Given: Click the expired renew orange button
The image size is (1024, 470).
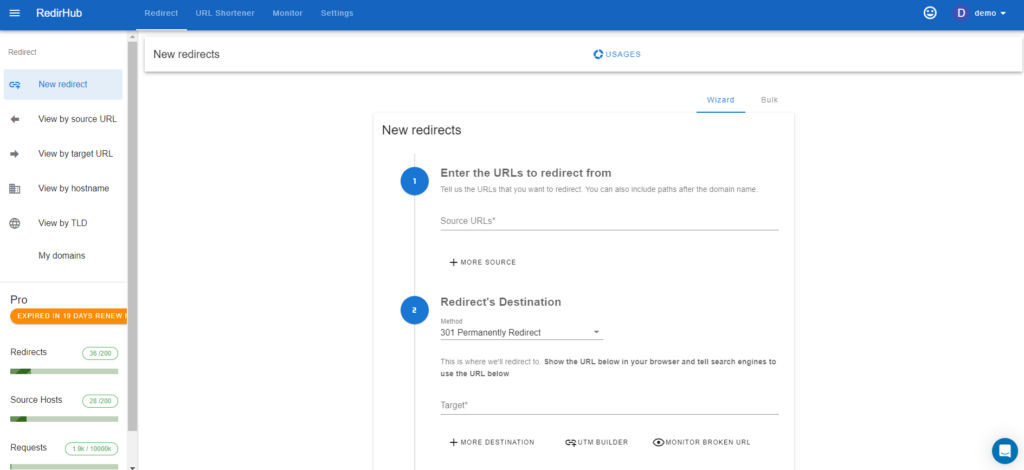Looking at the screenshot, I should (x=69, y=316).
